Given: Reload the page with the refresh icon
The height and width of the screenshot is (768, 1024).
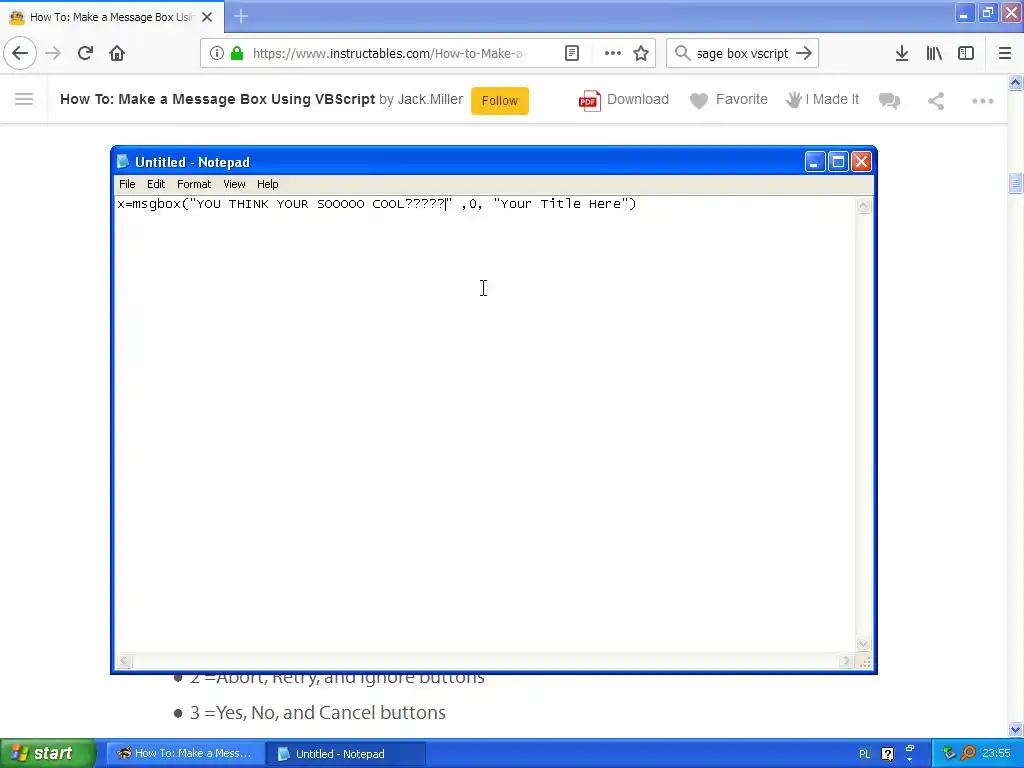Looking at the screenshot, I should (x=85, y=53).
